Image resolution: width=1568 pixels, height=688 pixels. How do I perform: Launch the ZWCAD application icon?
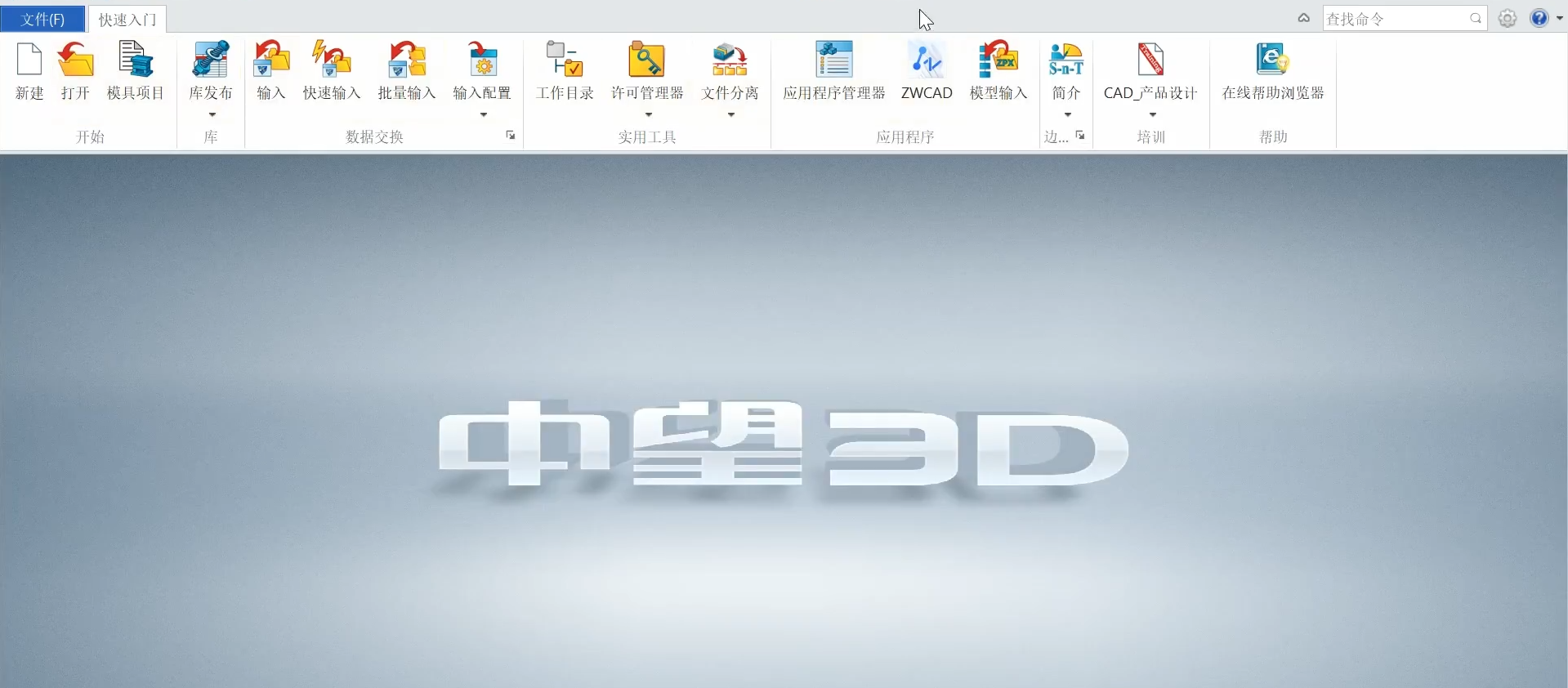click(x=927, y=60)
